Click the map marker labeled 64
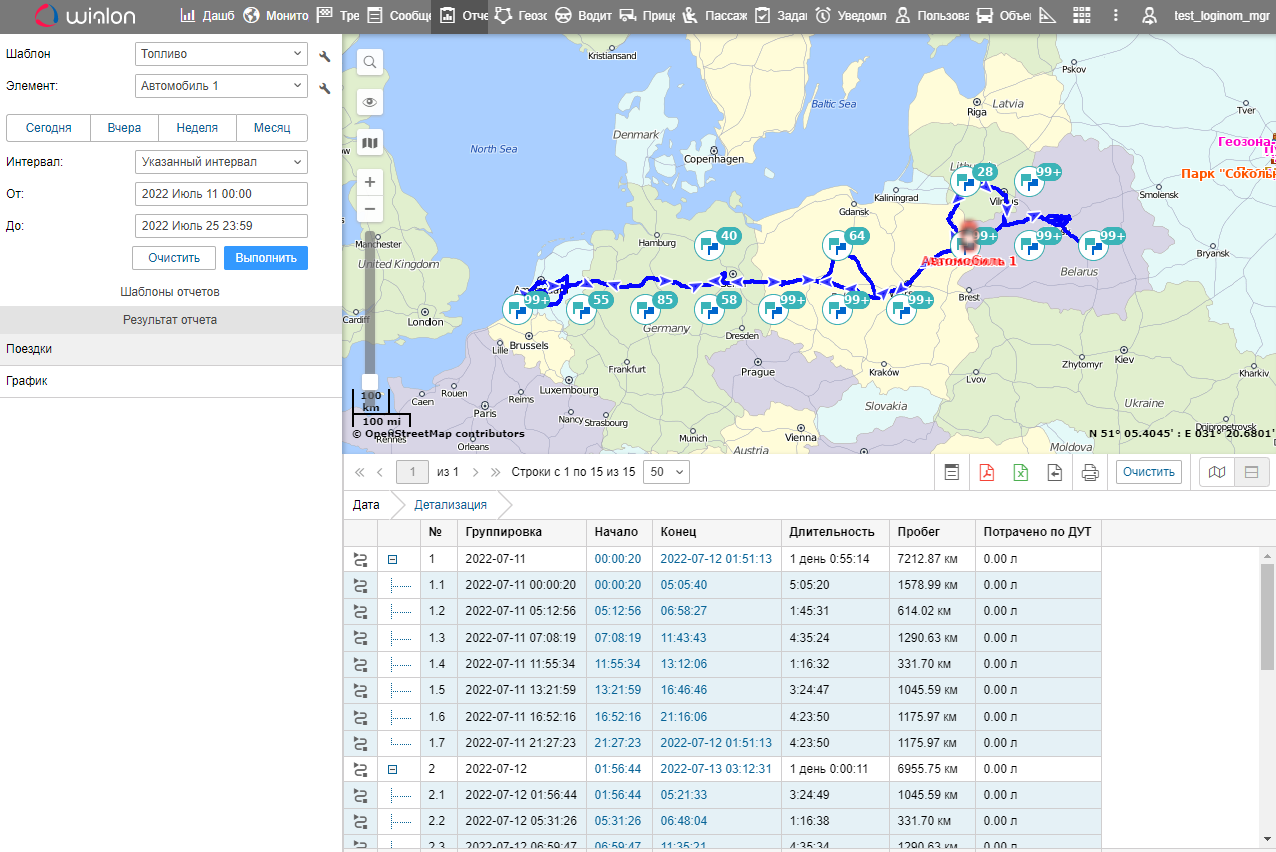This screenshot has height=852, width=1276. click(x=838, y=244)
